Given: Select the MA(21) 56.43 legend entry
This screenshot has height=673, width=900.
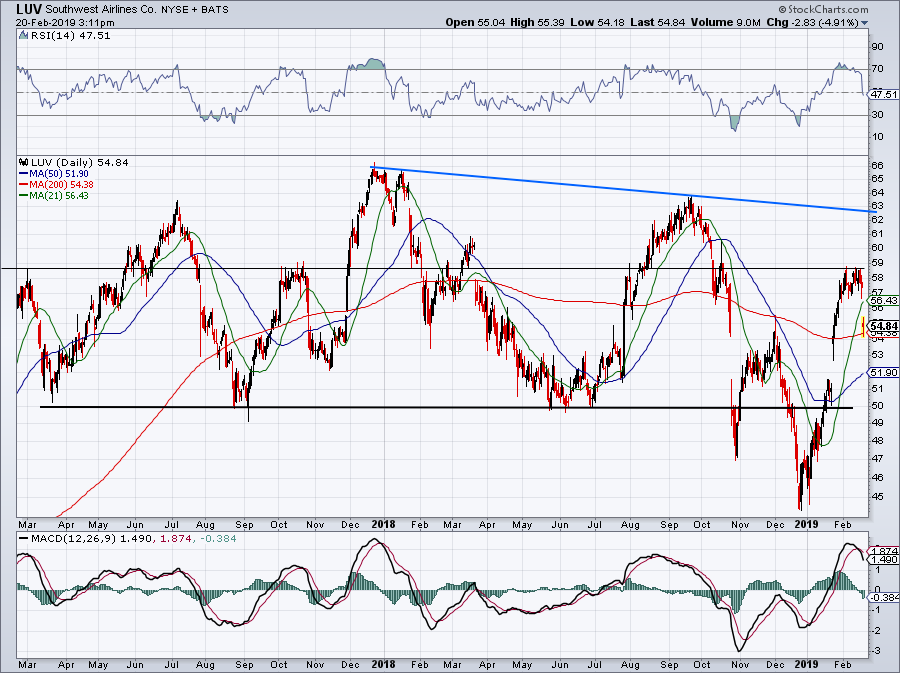Looking at the screenshot, I should [x=59, y=195].
